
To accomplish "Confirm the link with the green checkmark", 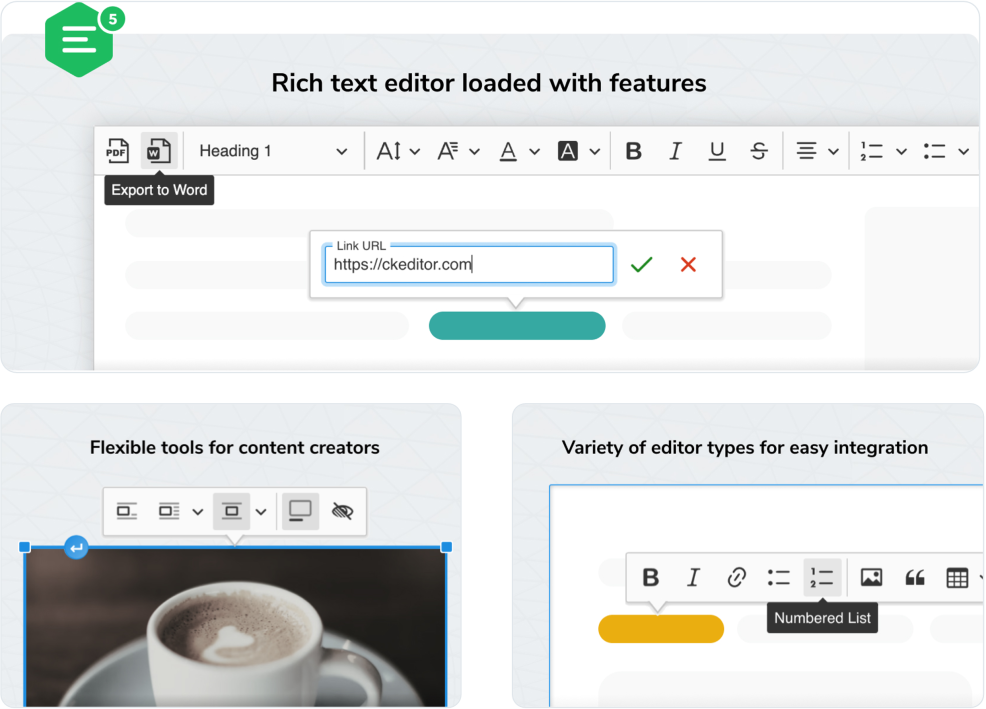I will [x=641, y=264].
